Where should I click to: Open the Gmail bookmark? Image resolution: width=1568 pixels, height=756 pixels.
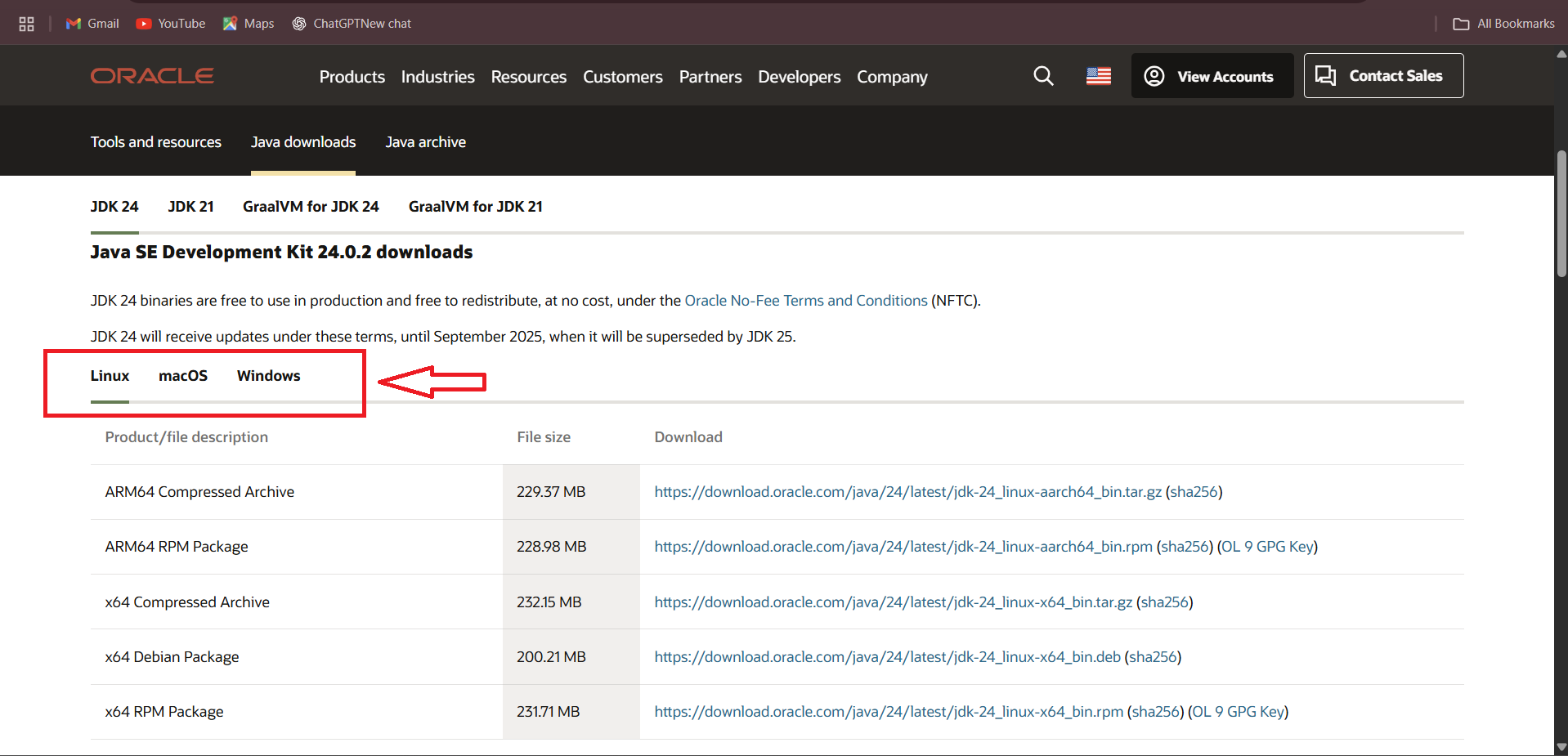tap(92, 24)
